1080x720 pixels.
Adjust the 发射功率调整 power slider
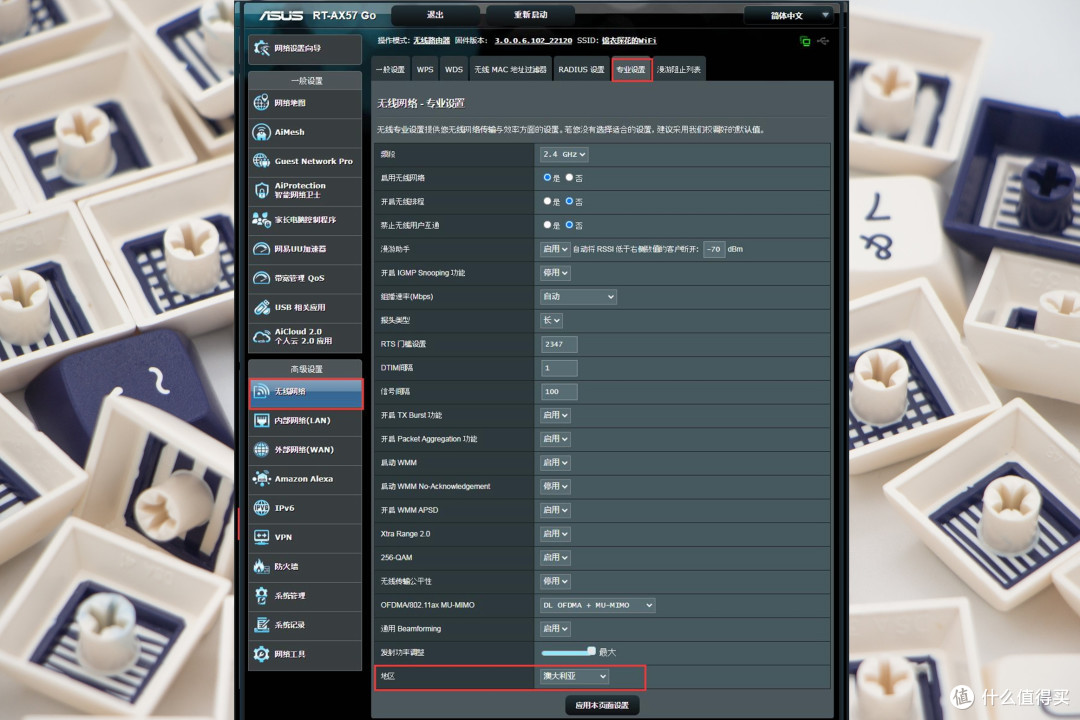569,652
